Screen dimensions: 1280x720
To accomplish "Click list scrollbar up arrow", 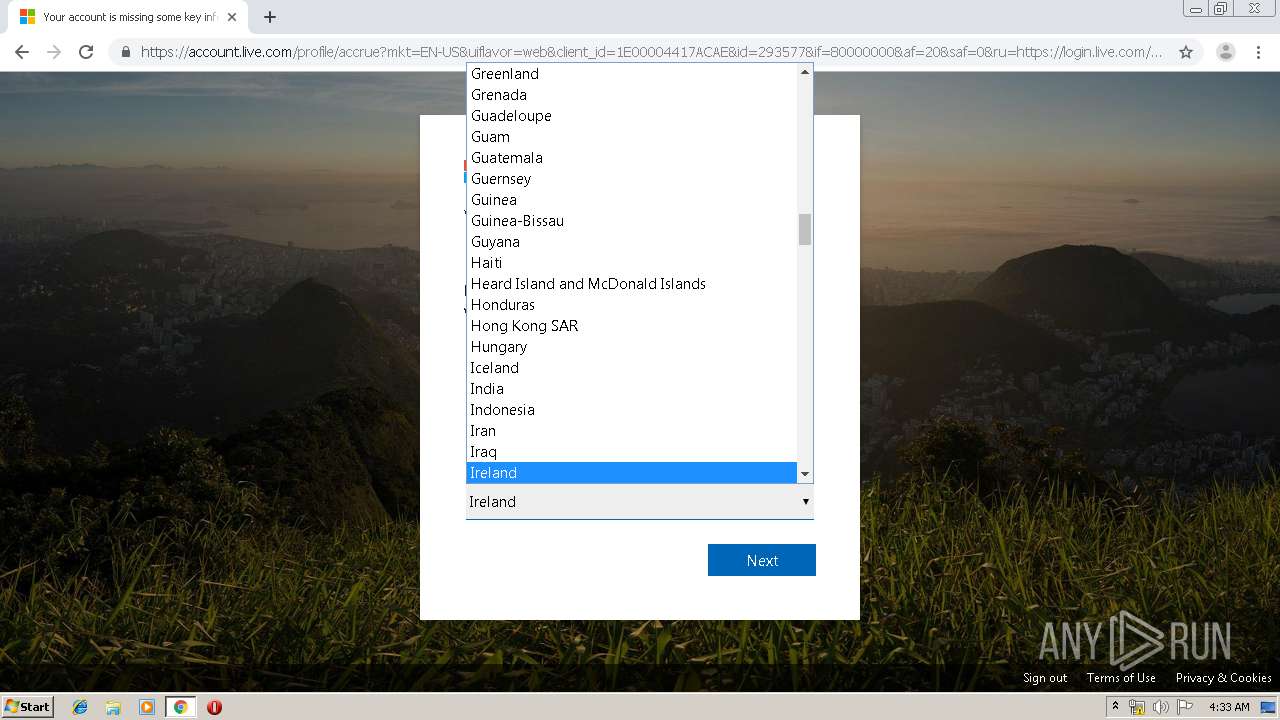I will pyautogui.click(x=805, y=72).
